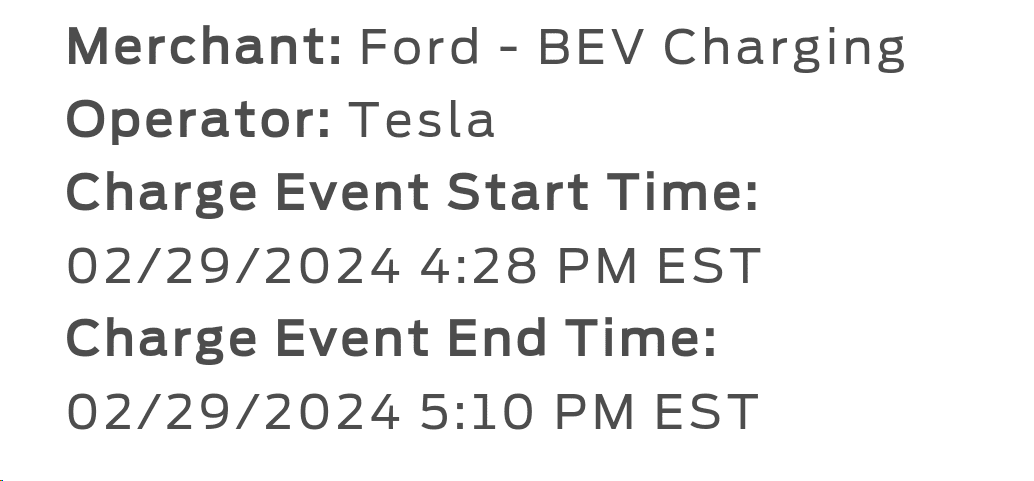1034x481 pixels.
Task: Click the Merchant label
Action: point(204,47)
